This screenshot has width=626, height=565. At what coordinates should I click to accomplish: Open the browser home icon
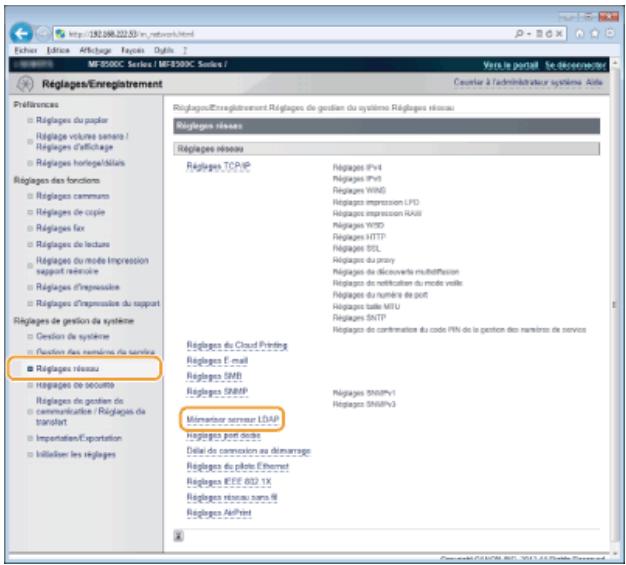580,34
